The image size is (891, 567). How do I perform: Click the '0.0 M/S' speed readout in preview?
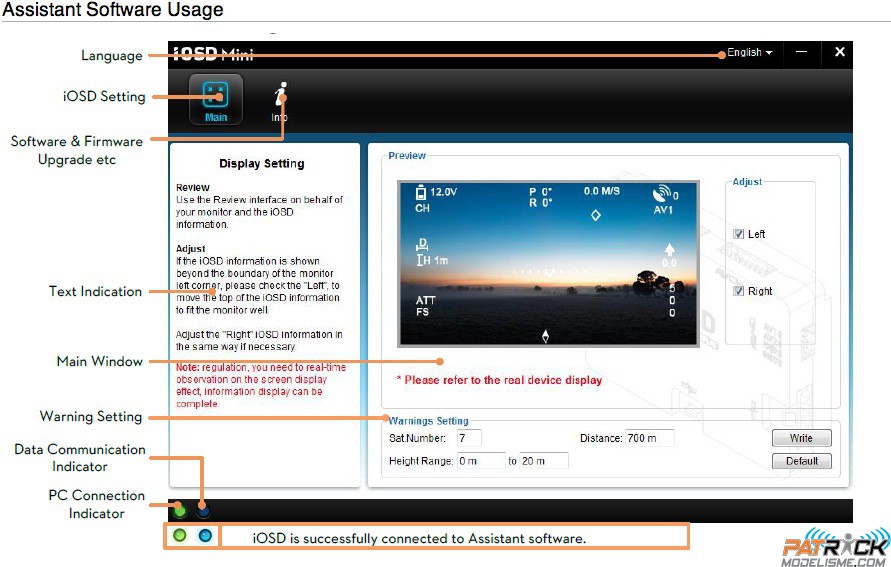point(602,191)
